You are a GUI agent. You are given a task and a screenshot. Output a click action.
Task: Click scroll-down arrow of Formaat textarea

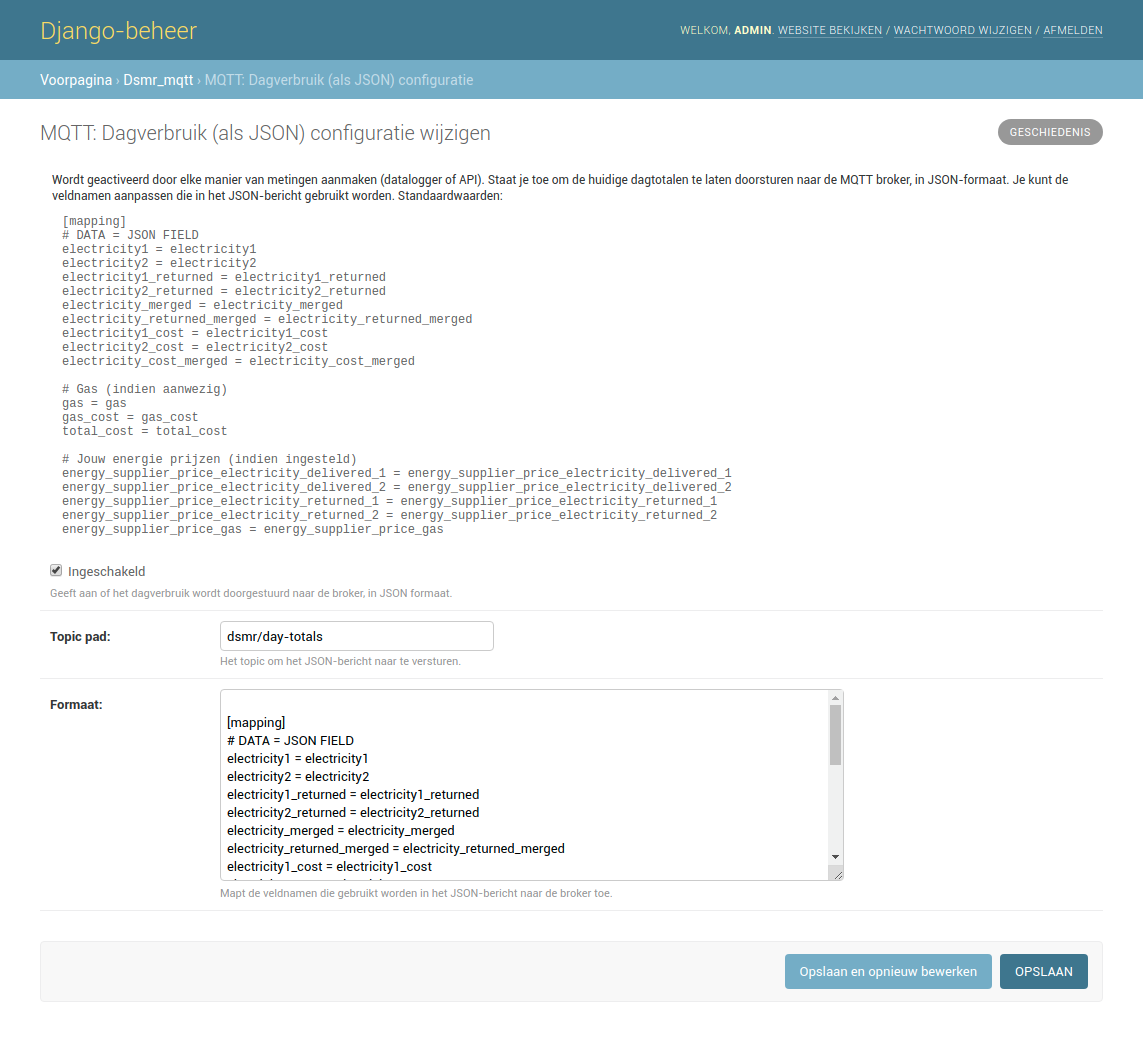point(835,857)
